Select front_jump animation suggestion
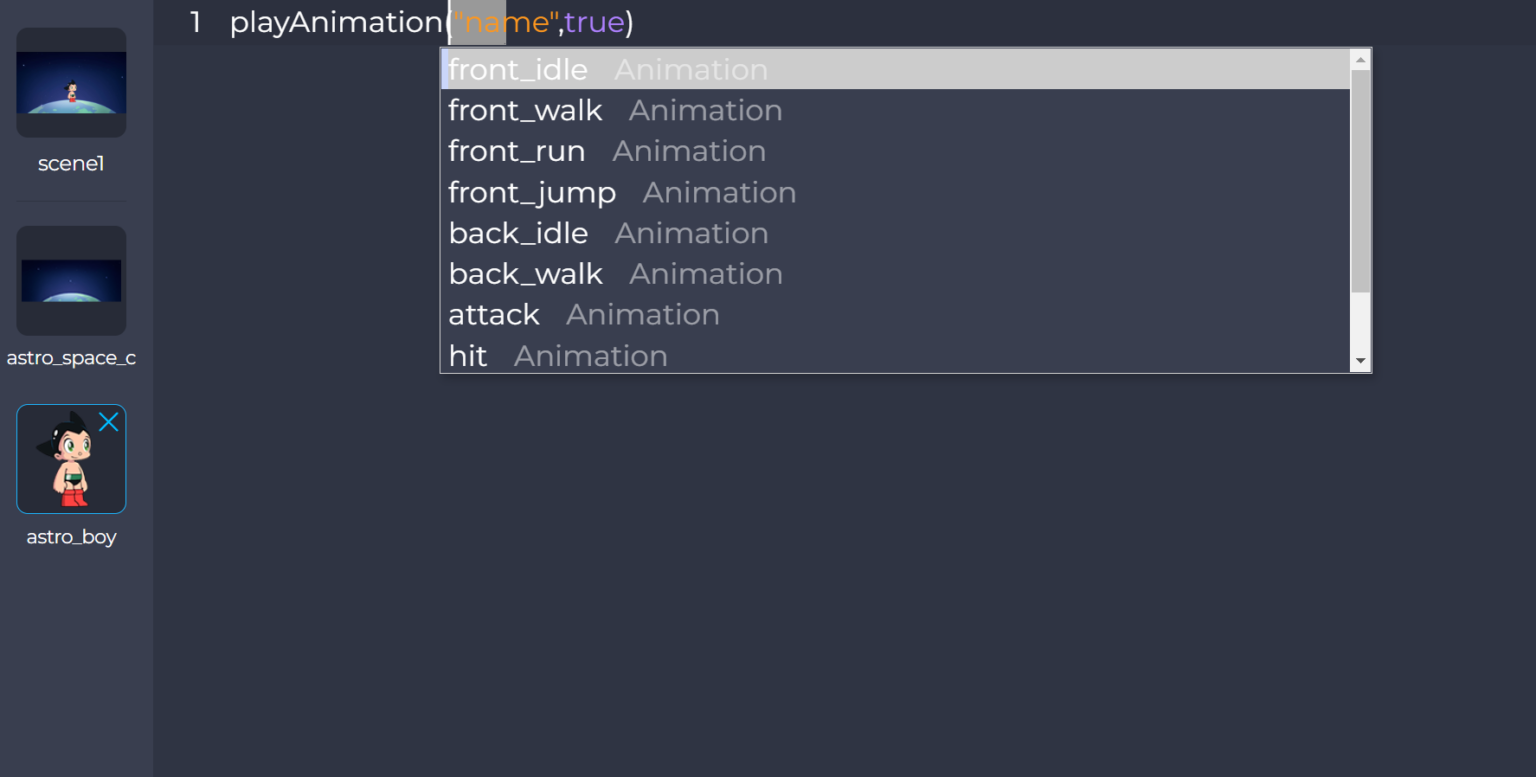The image size is (1536, 777). (x=532, y=192)
